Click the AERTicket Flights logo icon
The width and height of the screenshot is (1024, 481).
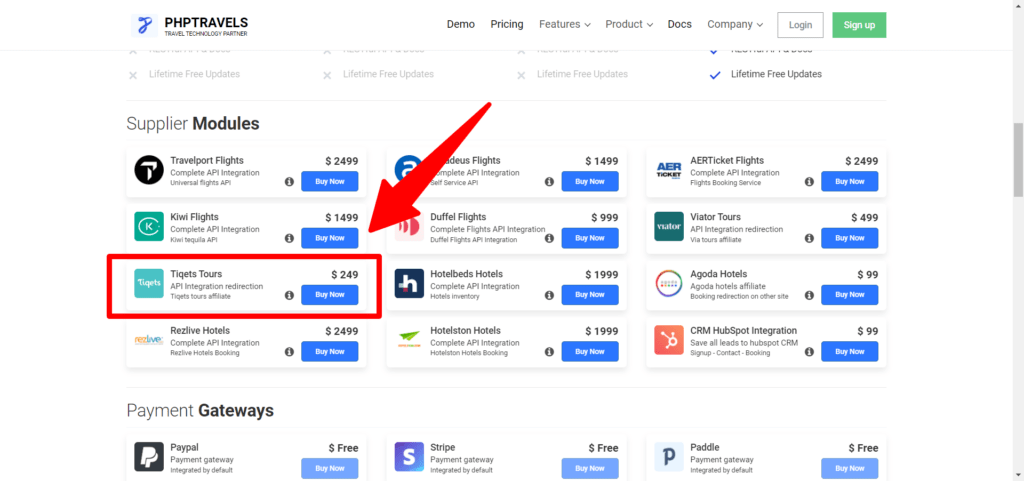[x=669, y=170]
